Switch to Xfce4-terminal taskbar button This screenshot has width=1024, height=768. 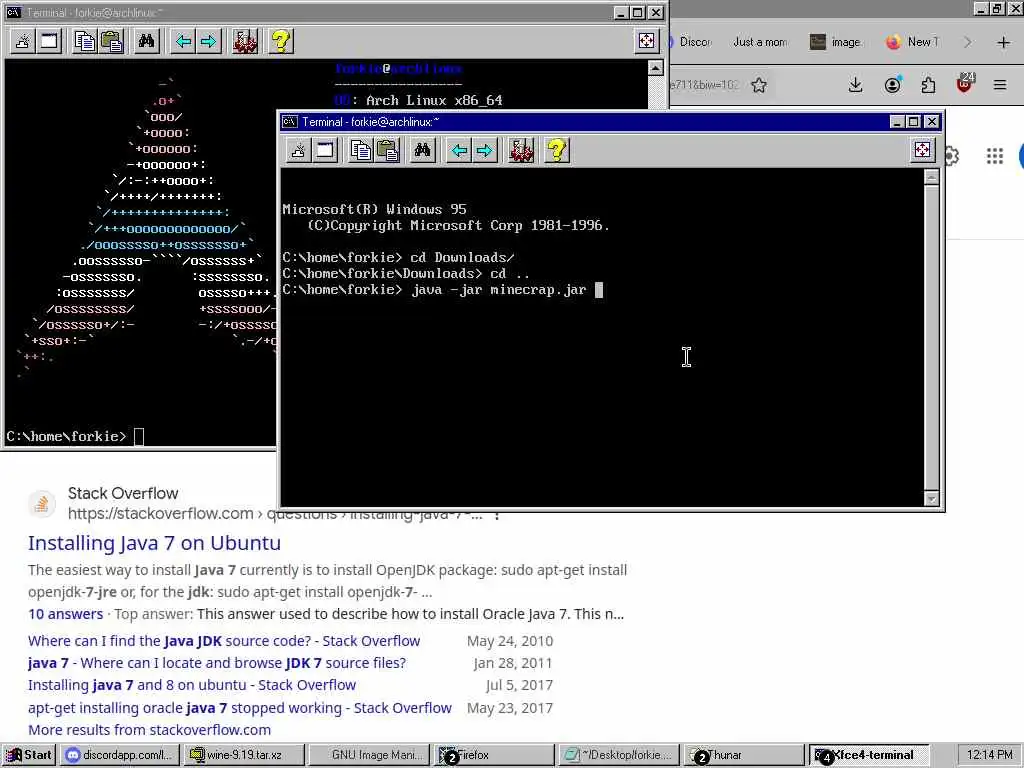click(x=869, y=755)
